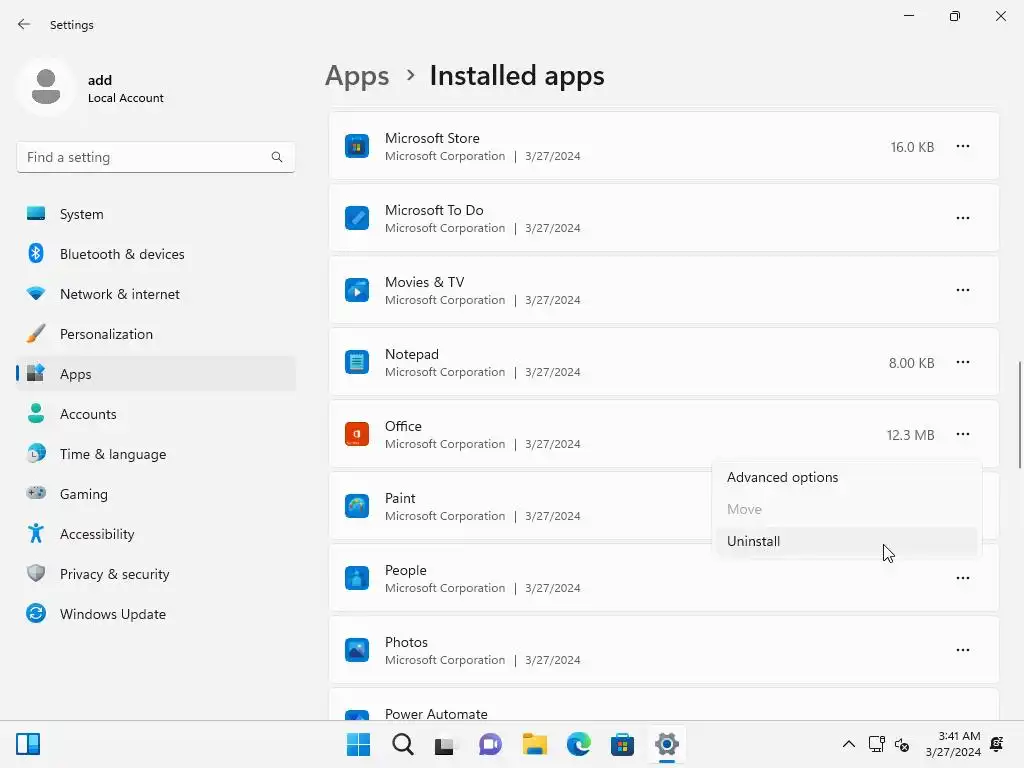Click the Settings back arrow

[24, 24]
